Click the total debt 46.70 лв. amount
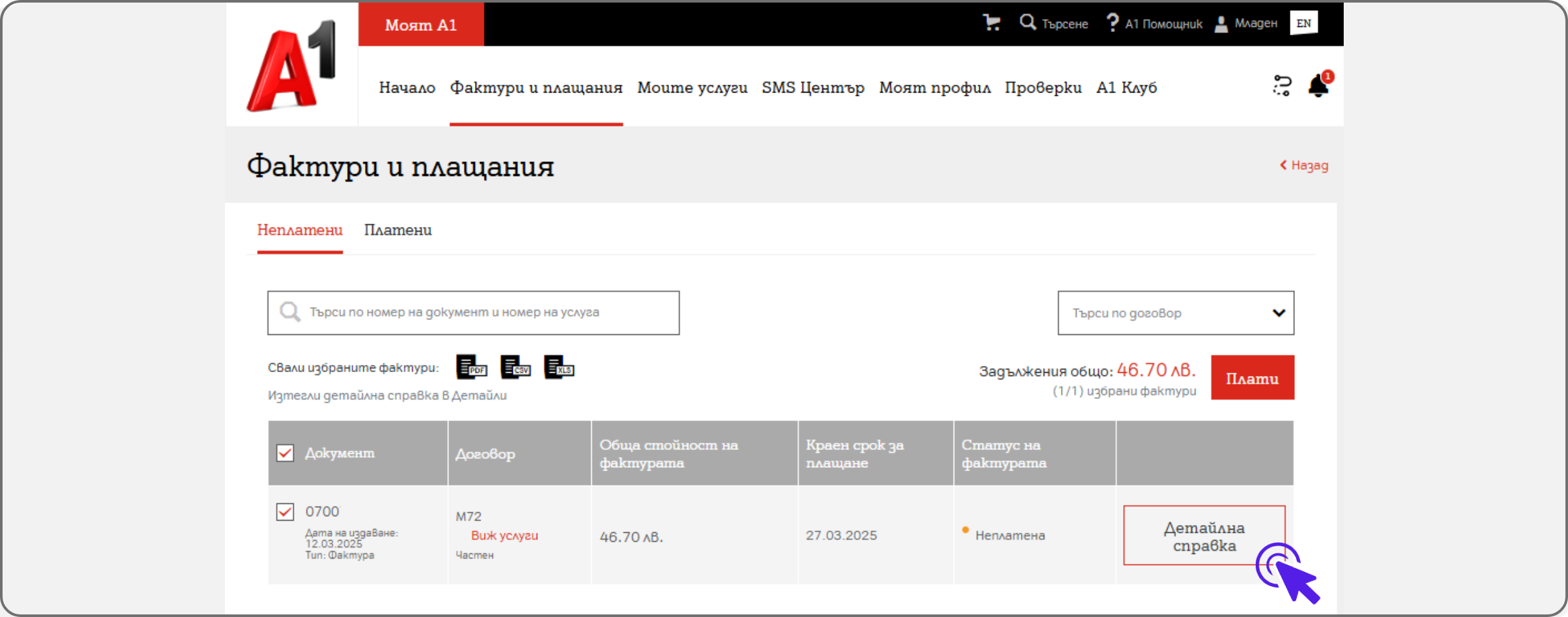1568x617 pixels. point(1156,370)
